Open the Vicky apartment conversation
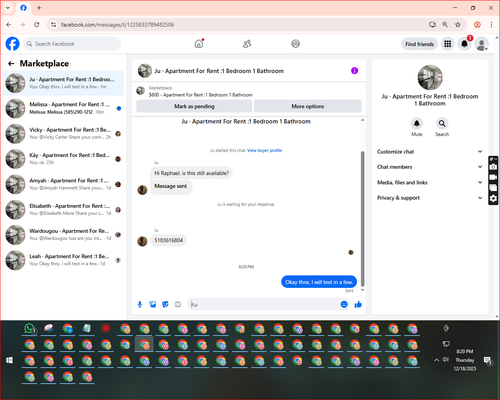The image size is (500, 400). pos(63,134)
